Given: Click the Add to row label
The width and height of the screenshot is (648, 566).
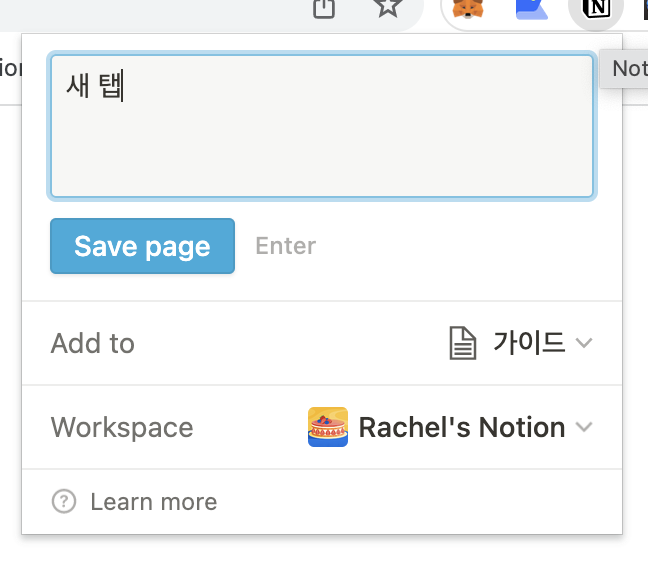Looking at the screenshot, I should click(93, 343).
